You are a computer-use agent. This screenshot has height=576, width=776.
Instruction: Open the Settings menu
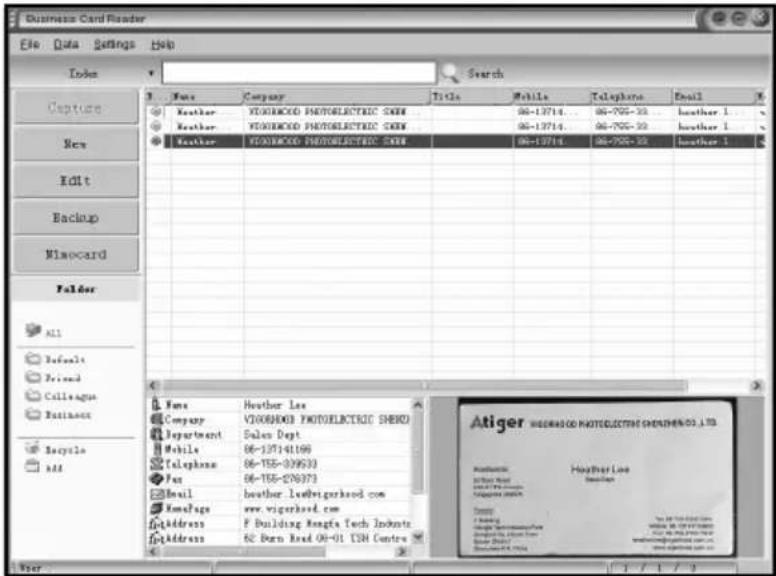point(114,45)
